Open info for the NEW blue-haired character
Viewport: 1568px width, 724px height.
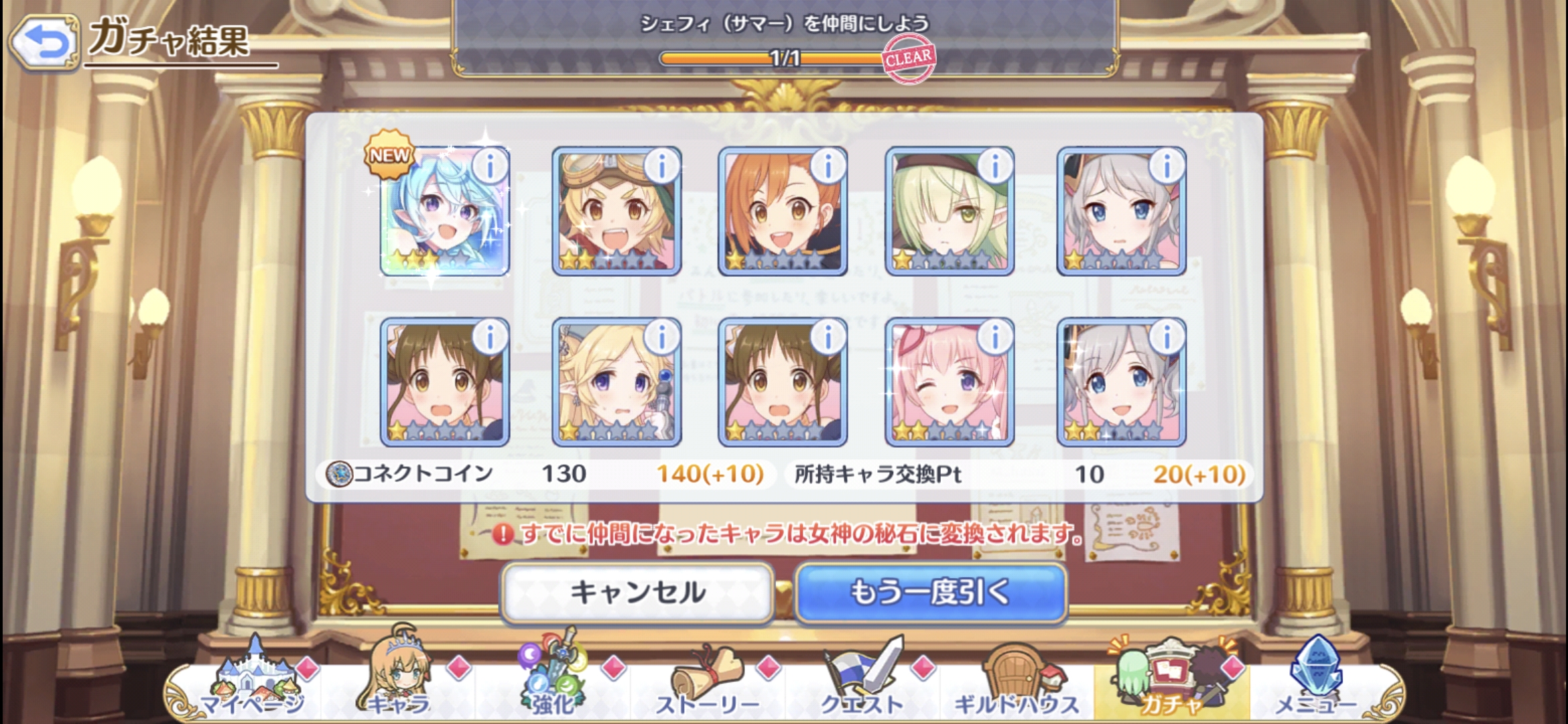(x=491, y=166)
